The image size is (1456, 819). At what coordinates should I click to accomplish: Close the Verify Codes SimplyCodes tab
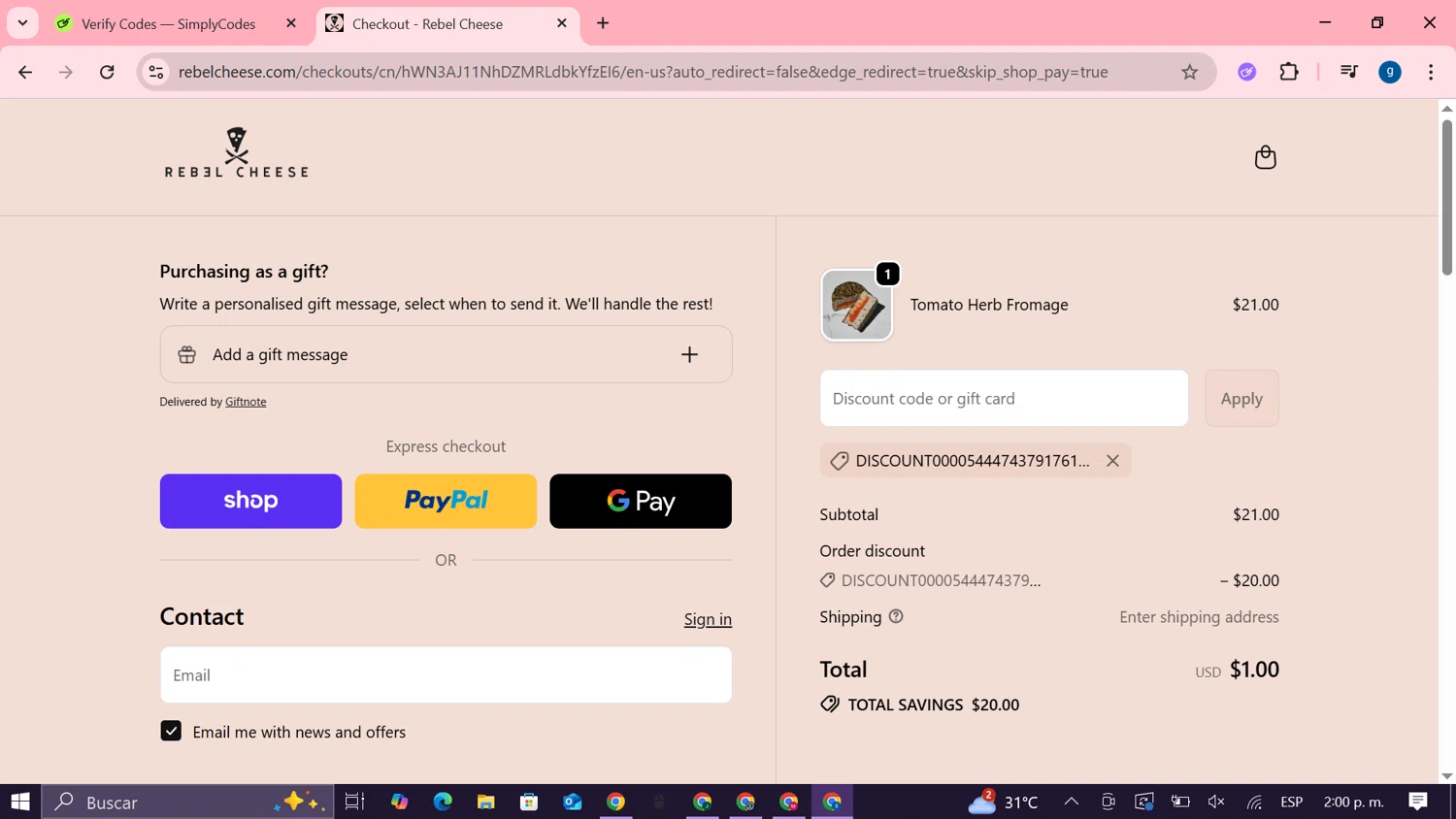tap(291, 23)
